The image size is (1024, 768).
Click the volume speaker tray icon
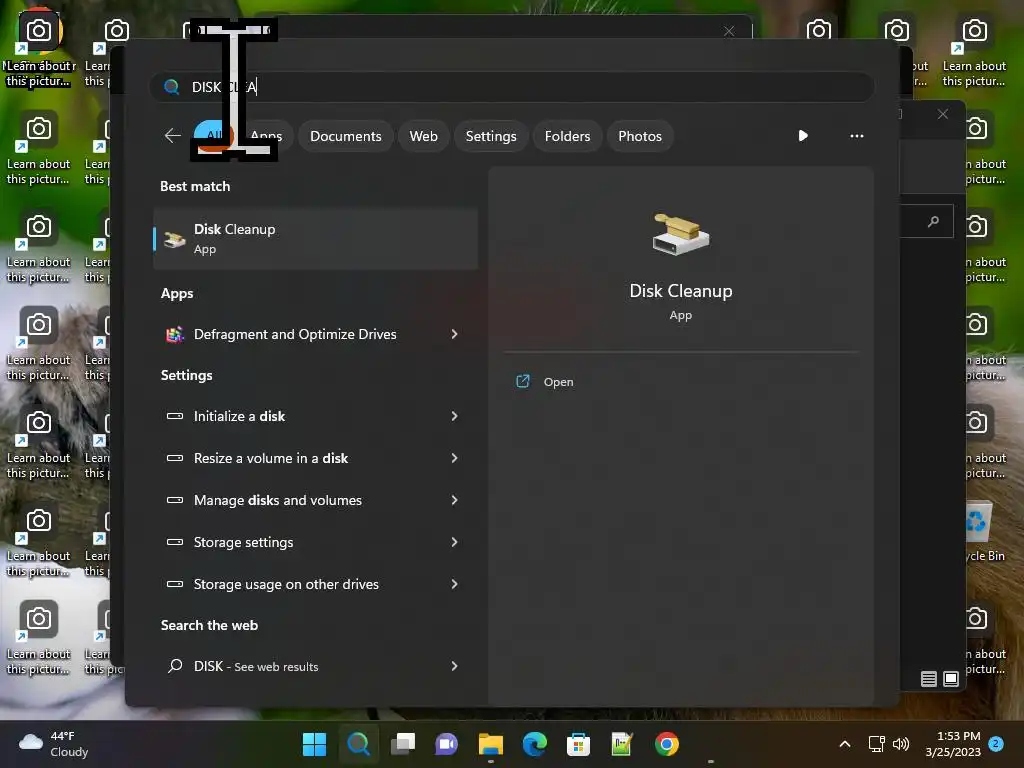pos(901,744)
